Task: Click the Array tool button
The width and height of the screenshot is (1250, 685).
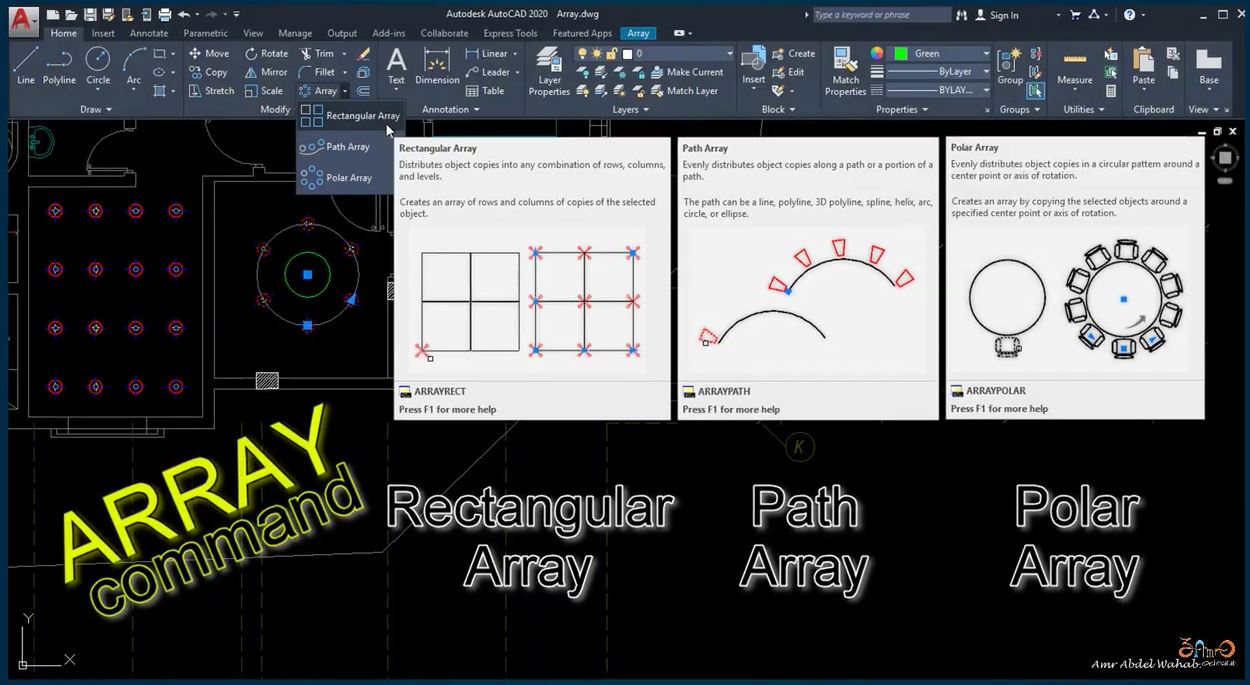Action: tap(318, 90)
